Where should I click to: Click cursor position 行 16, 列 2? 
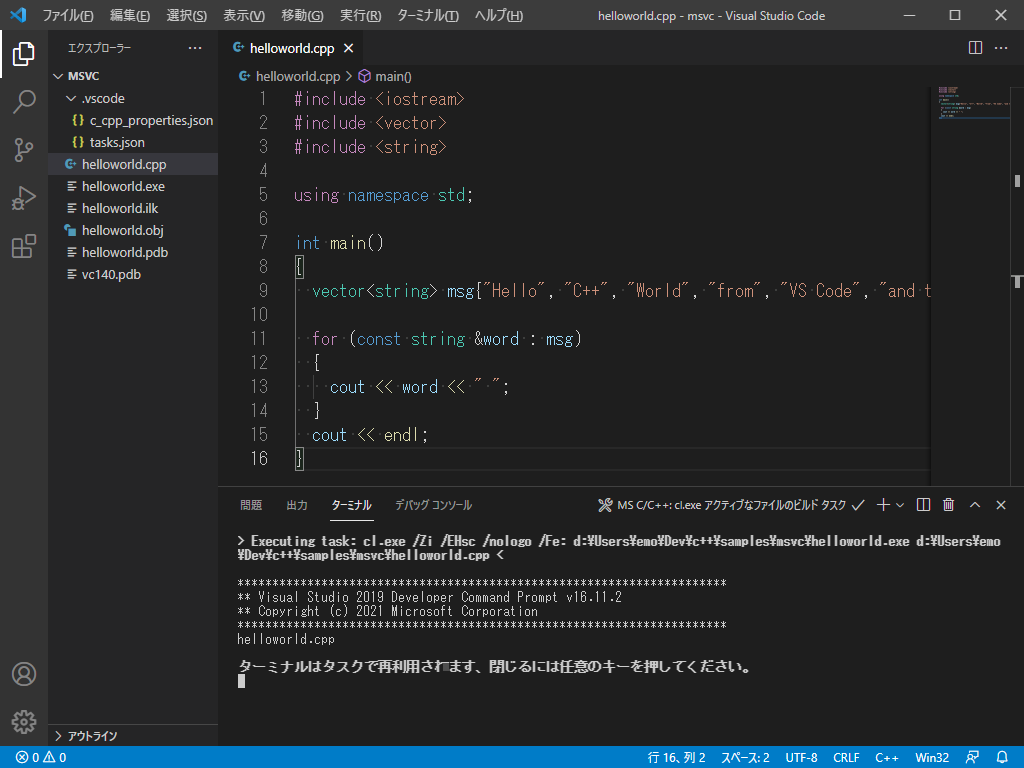(677, 758)
